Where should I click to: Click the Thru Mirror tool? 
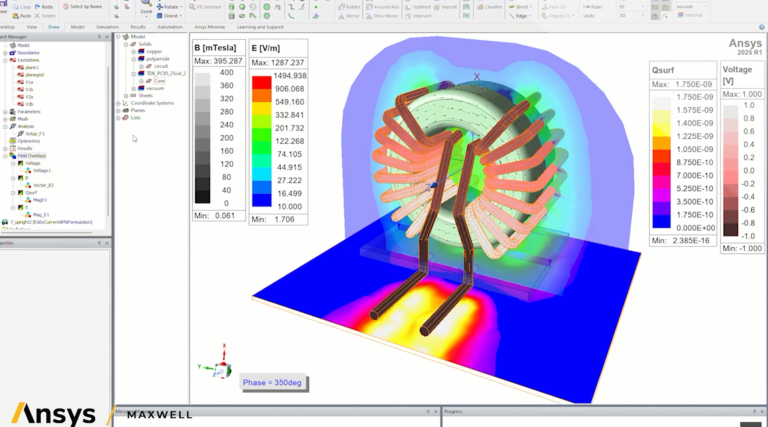pos(382,16)
